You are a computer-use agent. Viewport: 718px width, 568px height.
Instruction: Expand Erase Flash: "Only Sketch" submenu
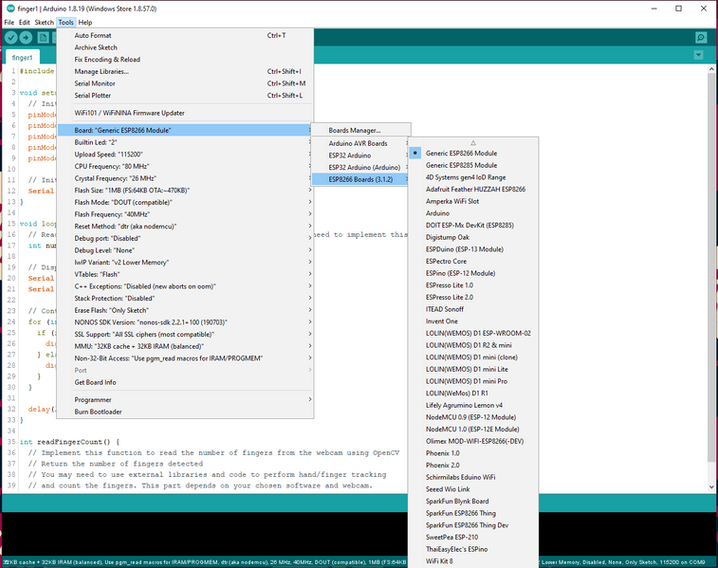[185, 310]
